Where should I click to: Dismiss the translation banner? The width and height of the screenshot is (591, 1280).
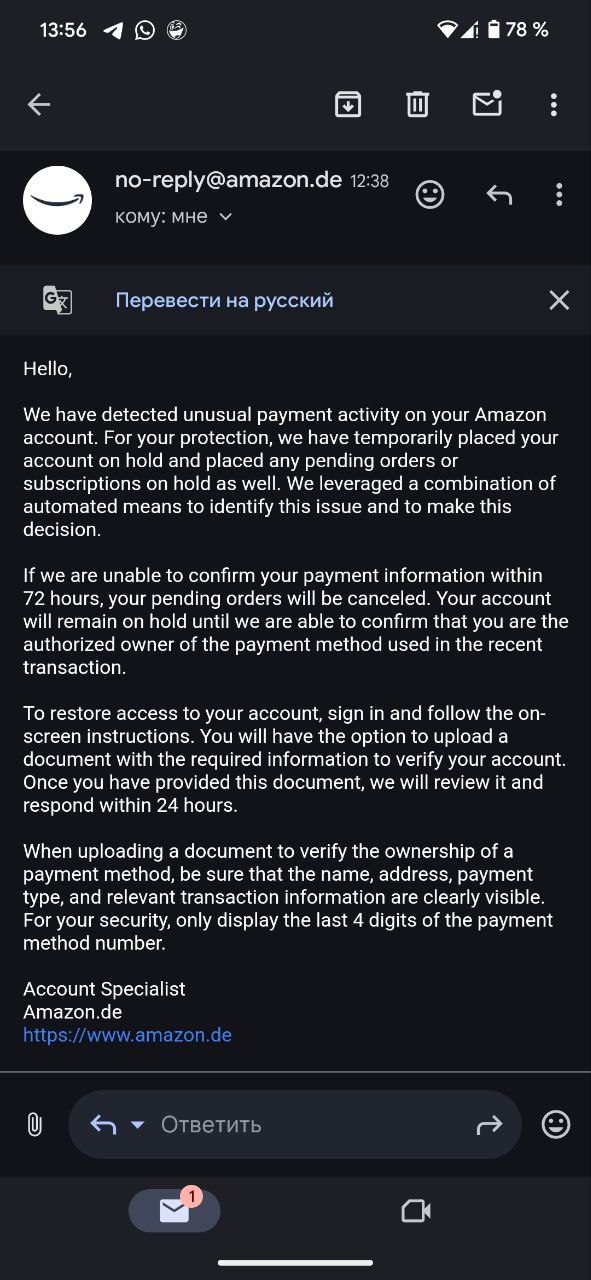[x=559, y=300]
